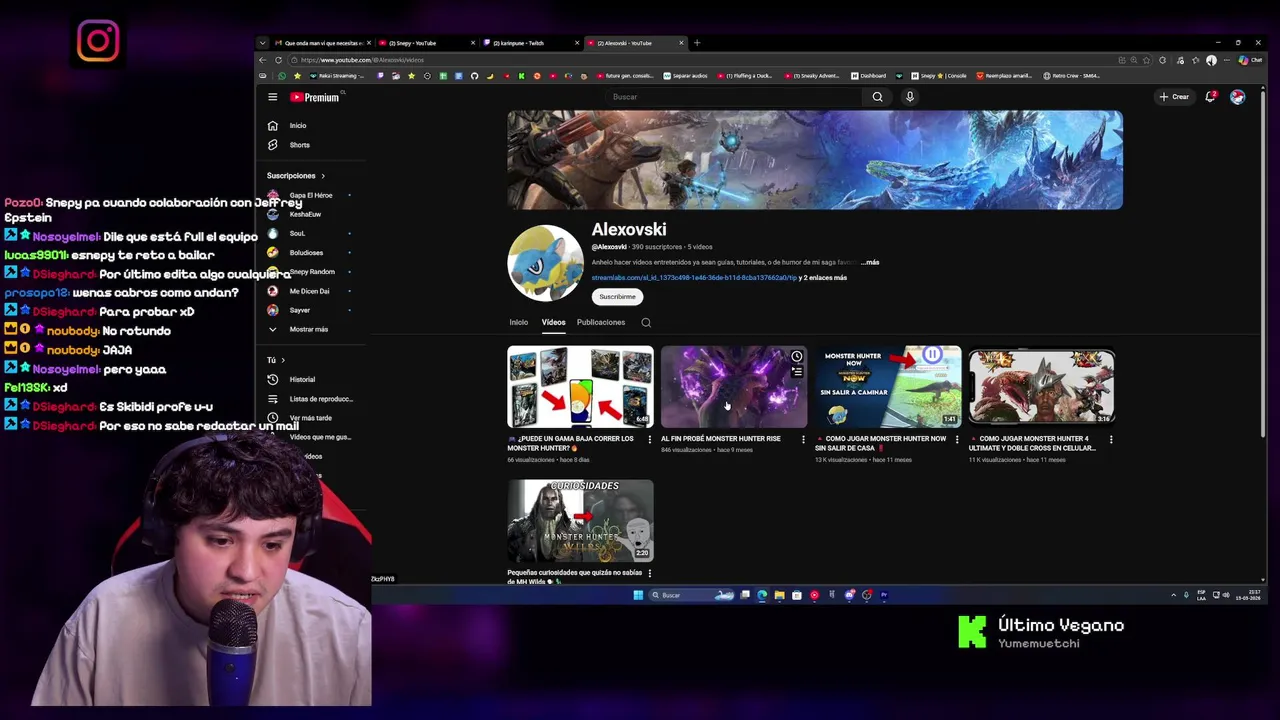The width and height of the screenshot is (1280, 720).
Task: Click the search magnifier button
Action: [877, 97]
